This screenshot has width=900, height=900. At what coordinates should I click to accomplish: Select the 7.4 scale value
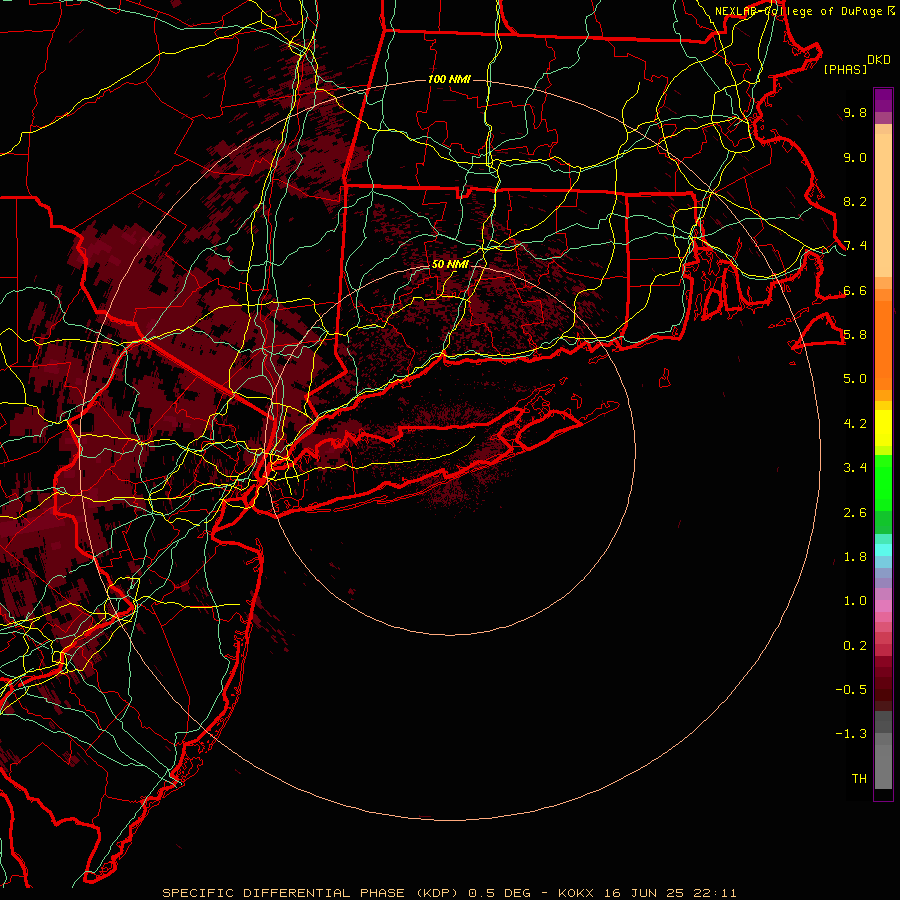[855, 246]
